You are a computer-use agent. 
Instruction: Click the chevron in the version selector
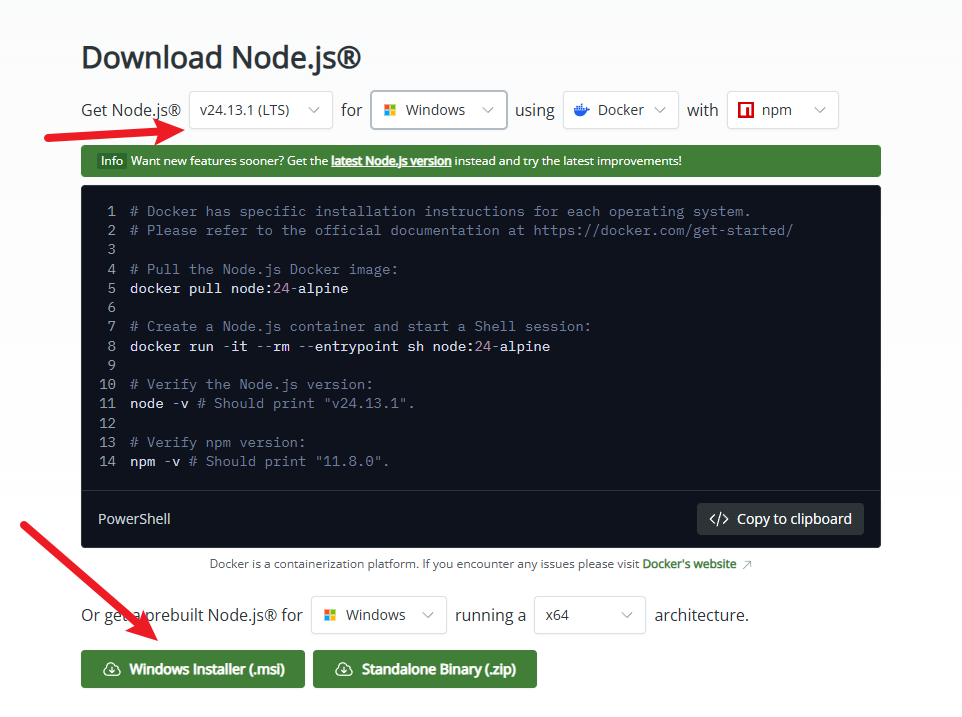pos(314,110)
